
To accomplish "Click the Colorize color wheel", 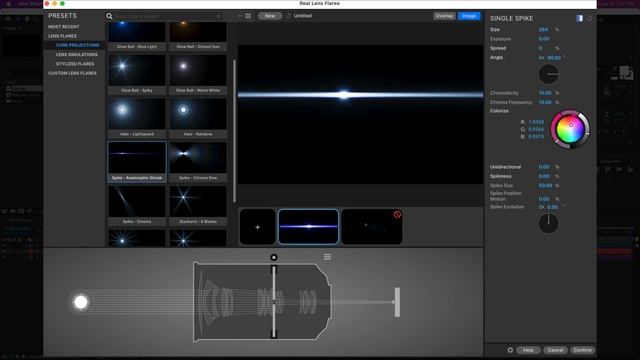I will pyautogui.click(x=570, y=129).
